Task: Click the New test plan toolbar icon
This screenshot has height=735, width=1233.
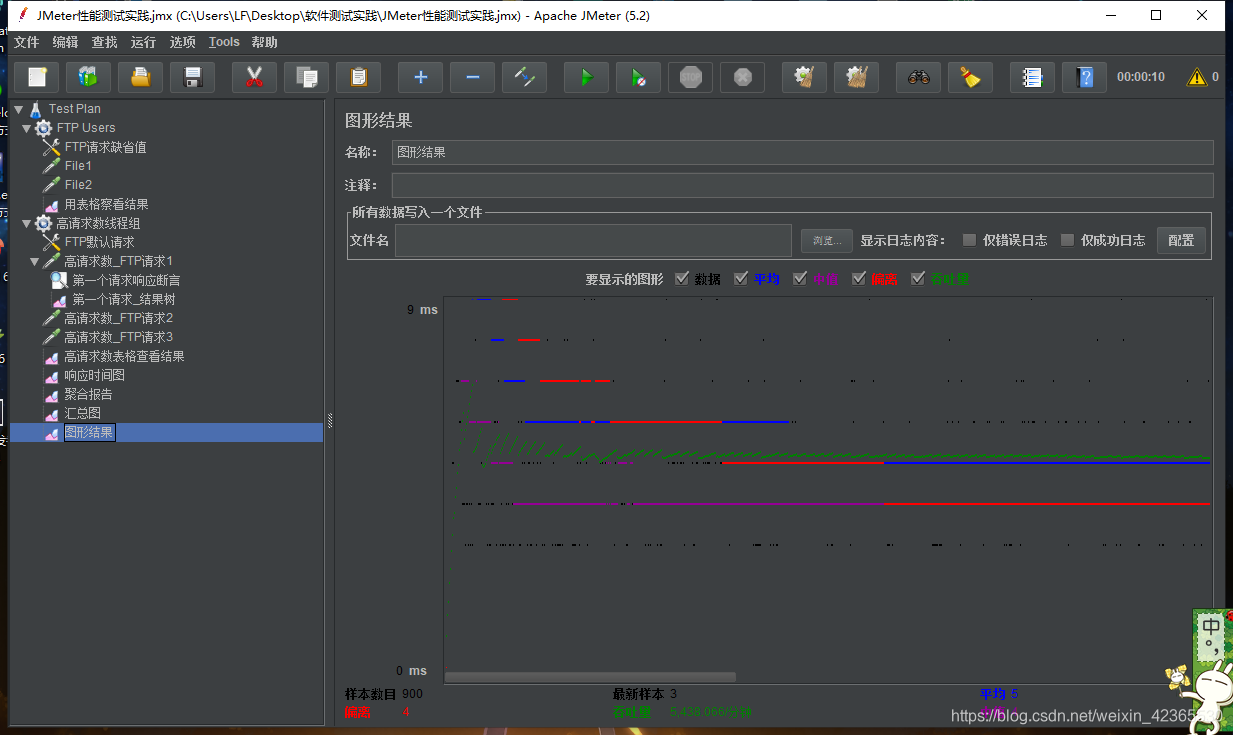Action: click(37, 77)
